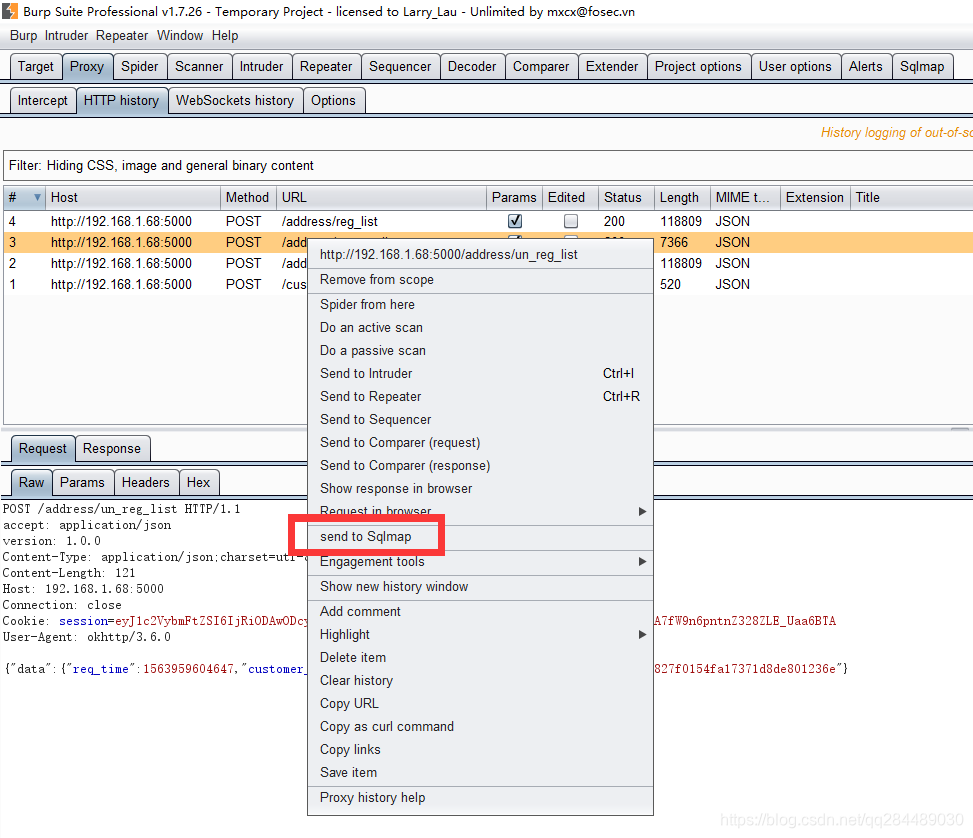Choose Send to Sequencer
973x838 pixels.
pyautogui.click(x=480, y=419)
